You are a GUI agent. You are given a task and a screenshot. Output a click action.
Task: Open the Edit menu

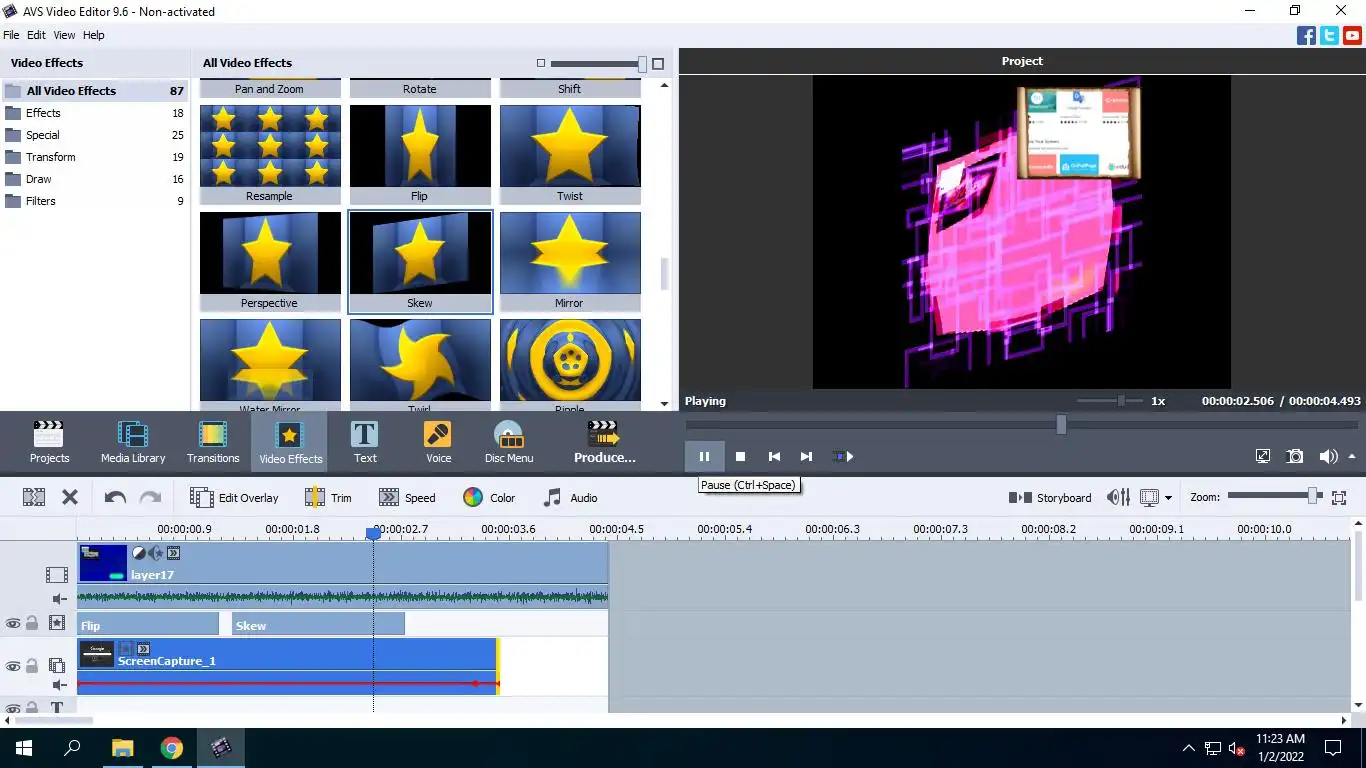[36, 35]
